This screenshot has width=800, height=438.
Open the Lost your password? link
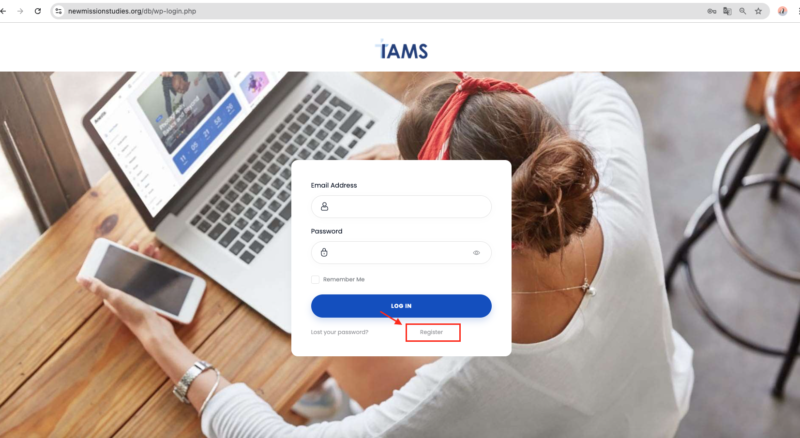point(339,332)
